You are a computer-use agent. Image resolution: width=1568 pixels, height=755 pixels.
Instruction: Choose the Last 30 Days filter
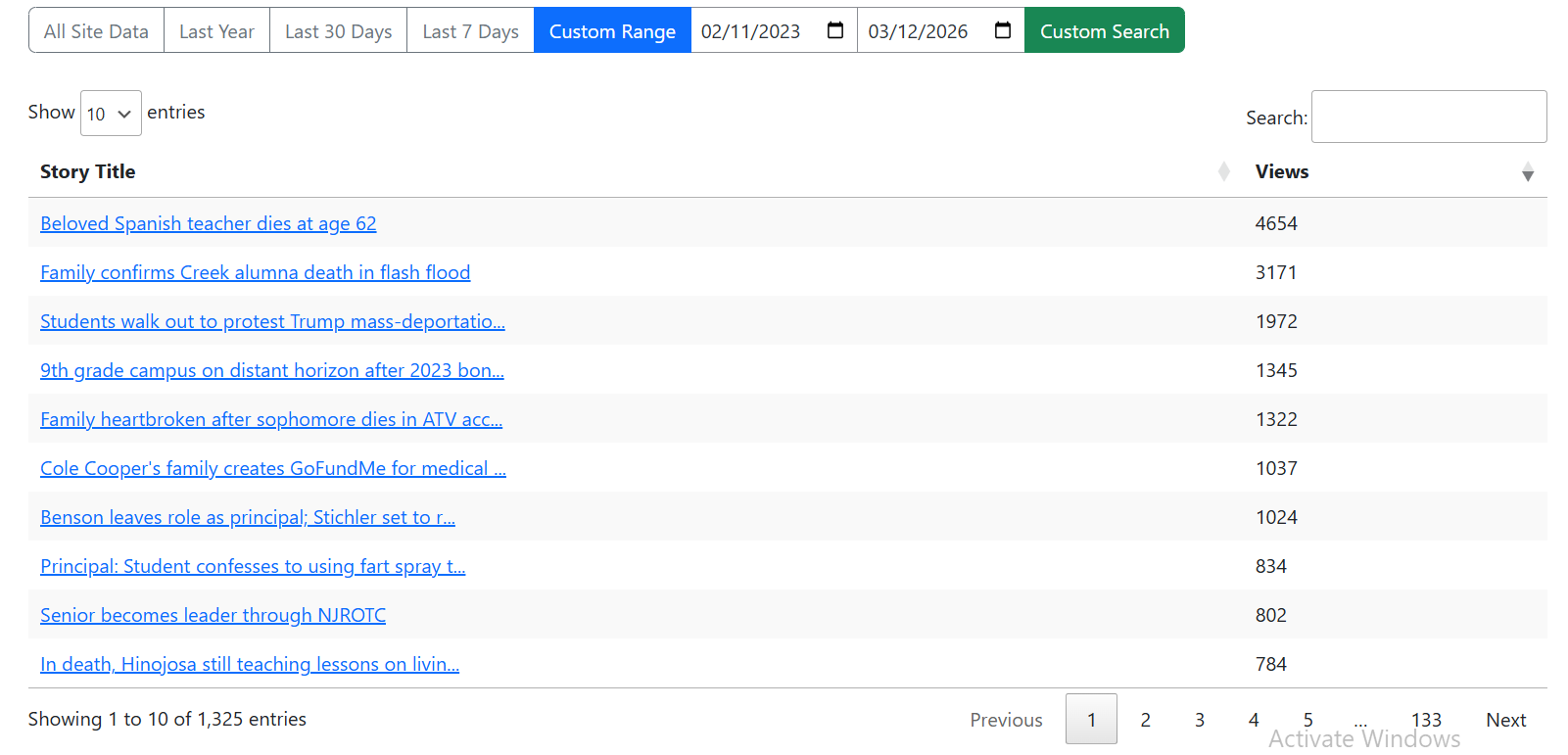coord(338,31)
